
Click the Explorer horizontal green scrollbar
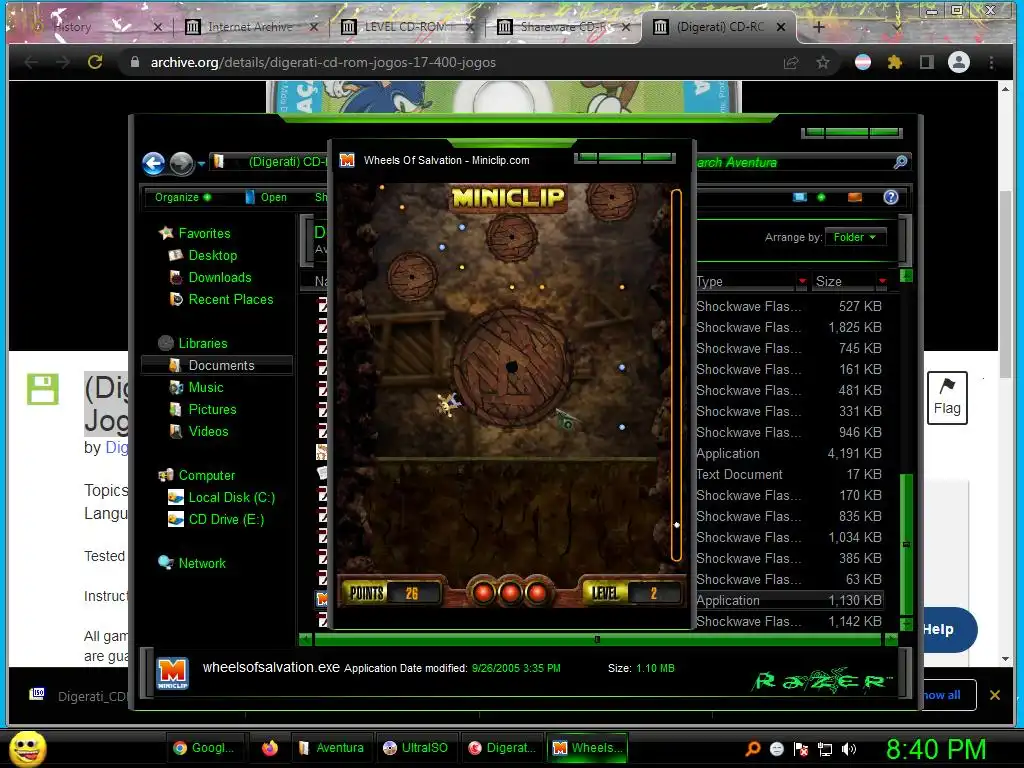click(x=597, y=639)
